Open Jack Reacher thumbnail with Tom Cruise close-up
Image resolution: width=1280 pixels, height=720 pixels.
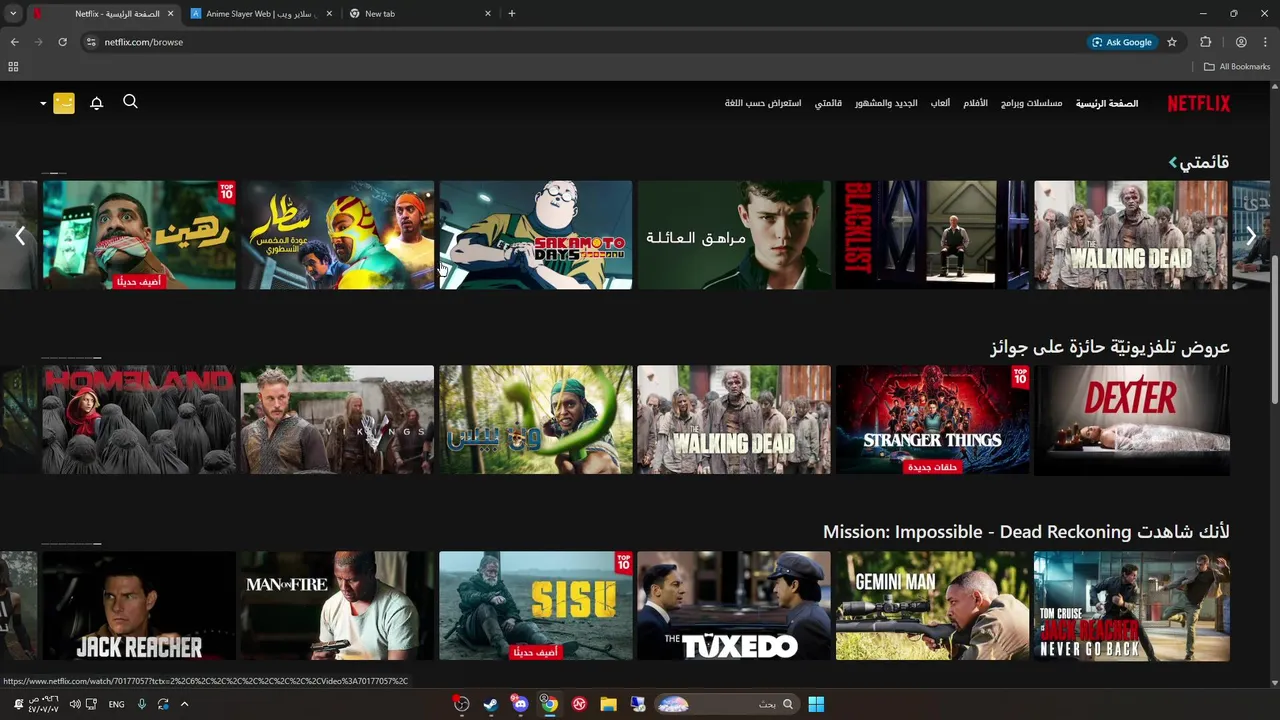tap(139, 606)
